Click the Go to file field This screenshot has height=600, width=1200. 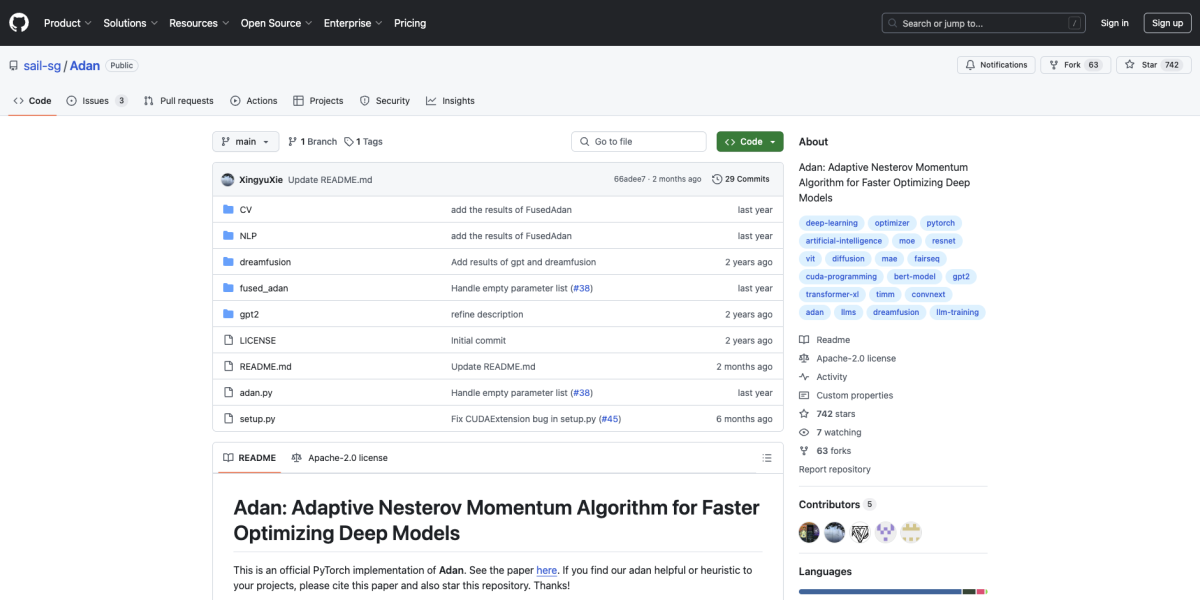tap(640, 142)
